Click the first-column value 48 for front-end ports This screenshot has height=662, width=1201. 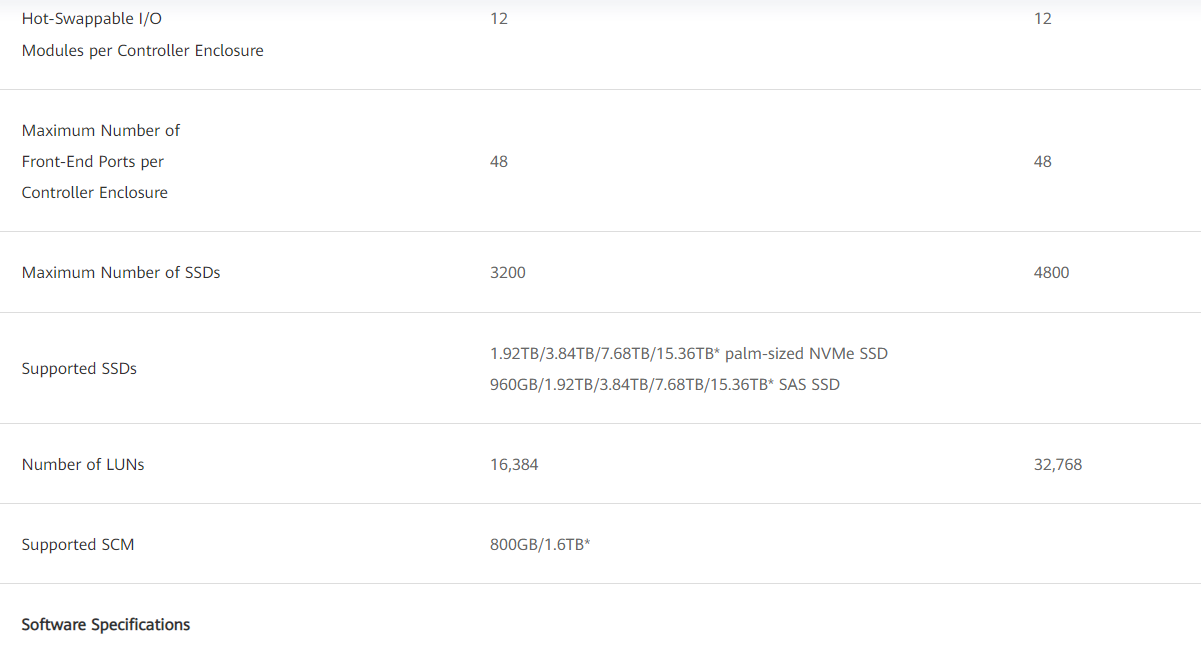click(499, 161)
